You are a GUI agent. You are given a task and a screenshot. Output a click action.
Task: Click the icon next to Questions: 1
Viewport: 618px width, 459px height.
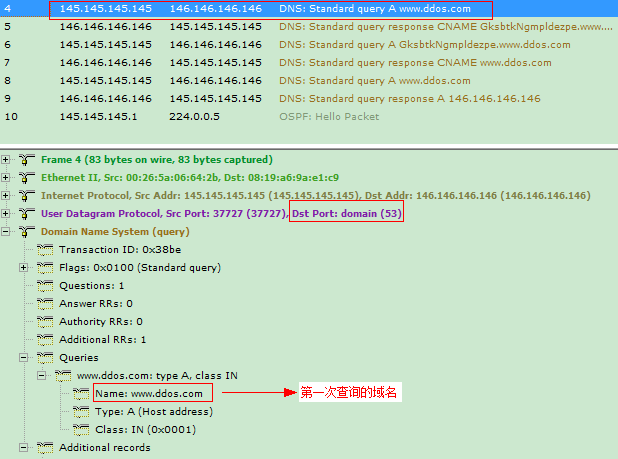45,286
